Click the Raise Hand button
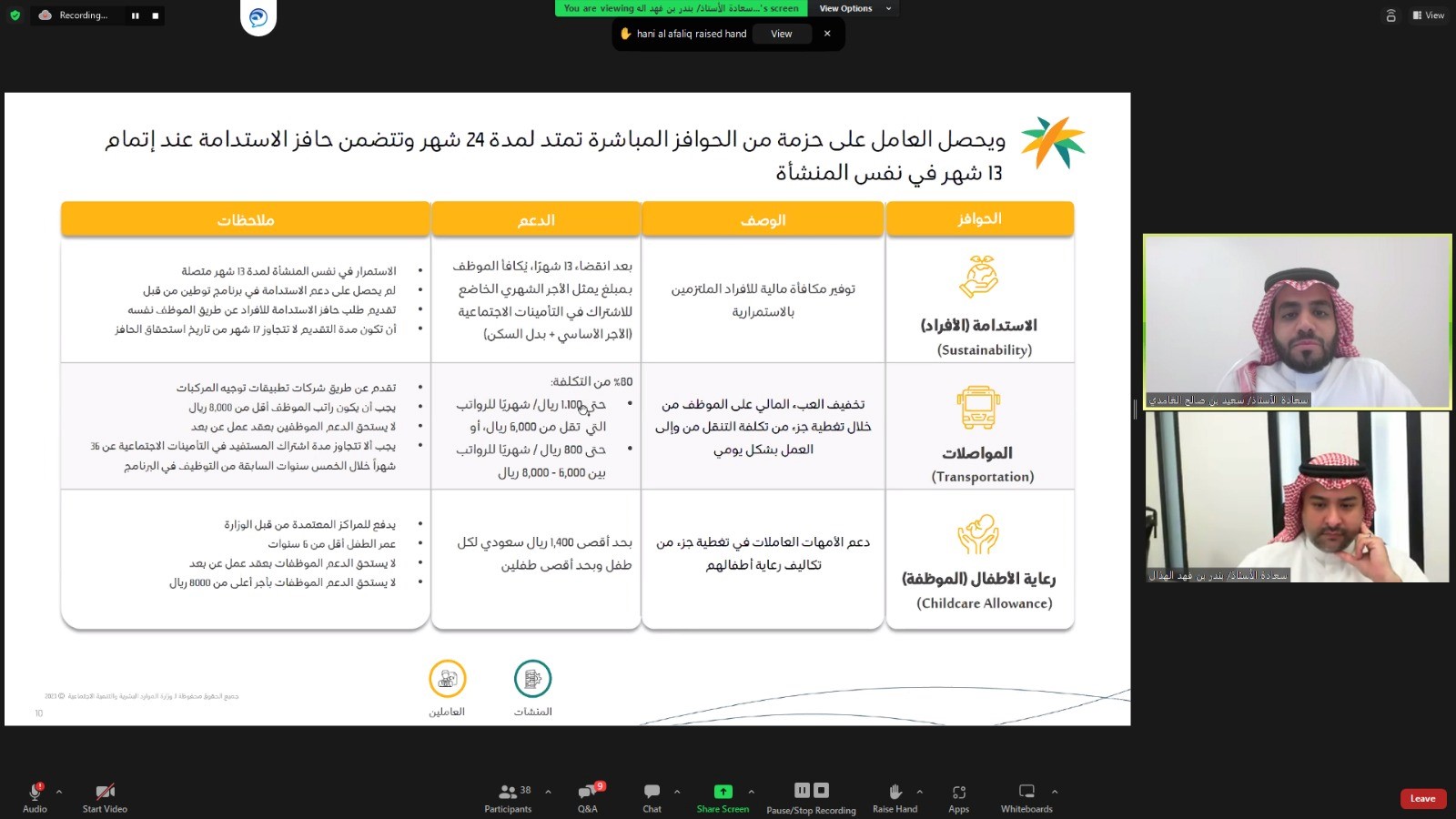Viewport: 1456px width, 819px height. tap(895, 797)
